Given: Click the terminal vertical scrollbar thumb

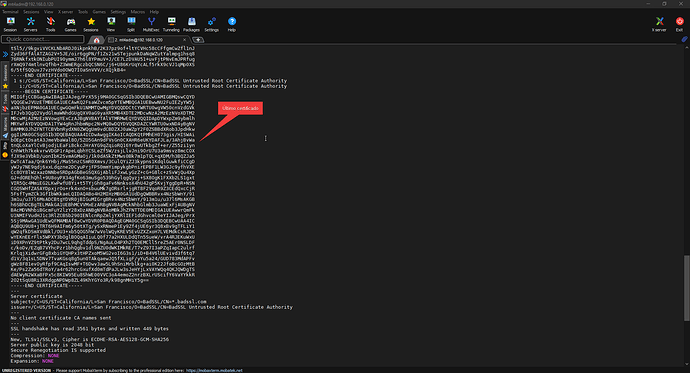Looking at the screenshot, I should point(686,288).
